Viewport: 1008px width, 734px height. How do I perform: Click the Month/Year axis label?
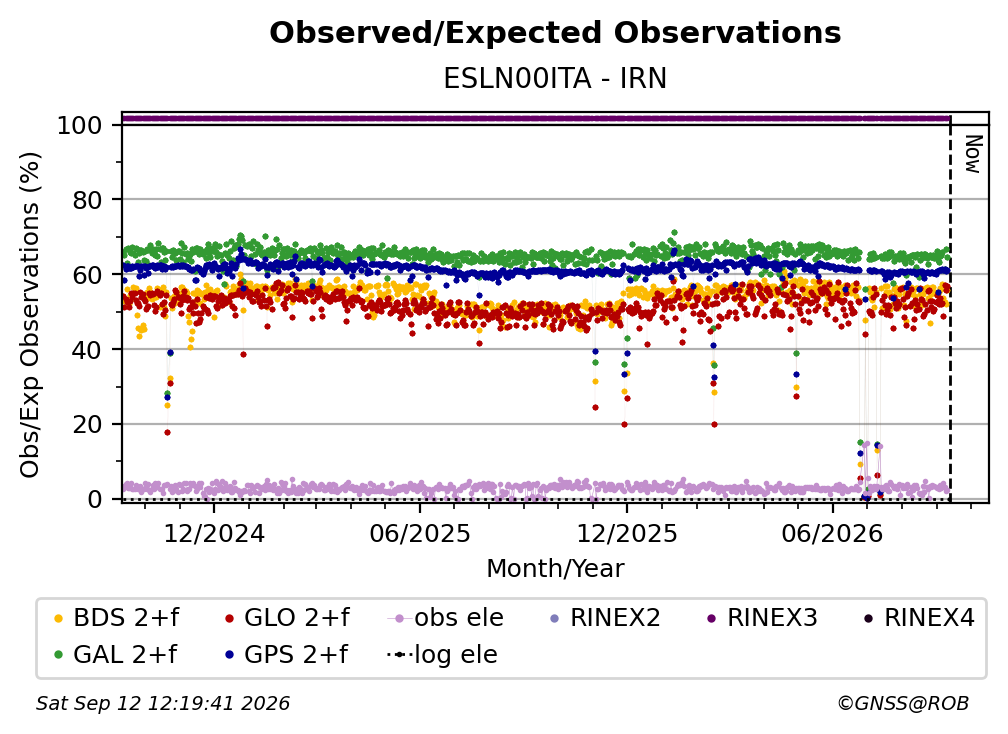555,569
